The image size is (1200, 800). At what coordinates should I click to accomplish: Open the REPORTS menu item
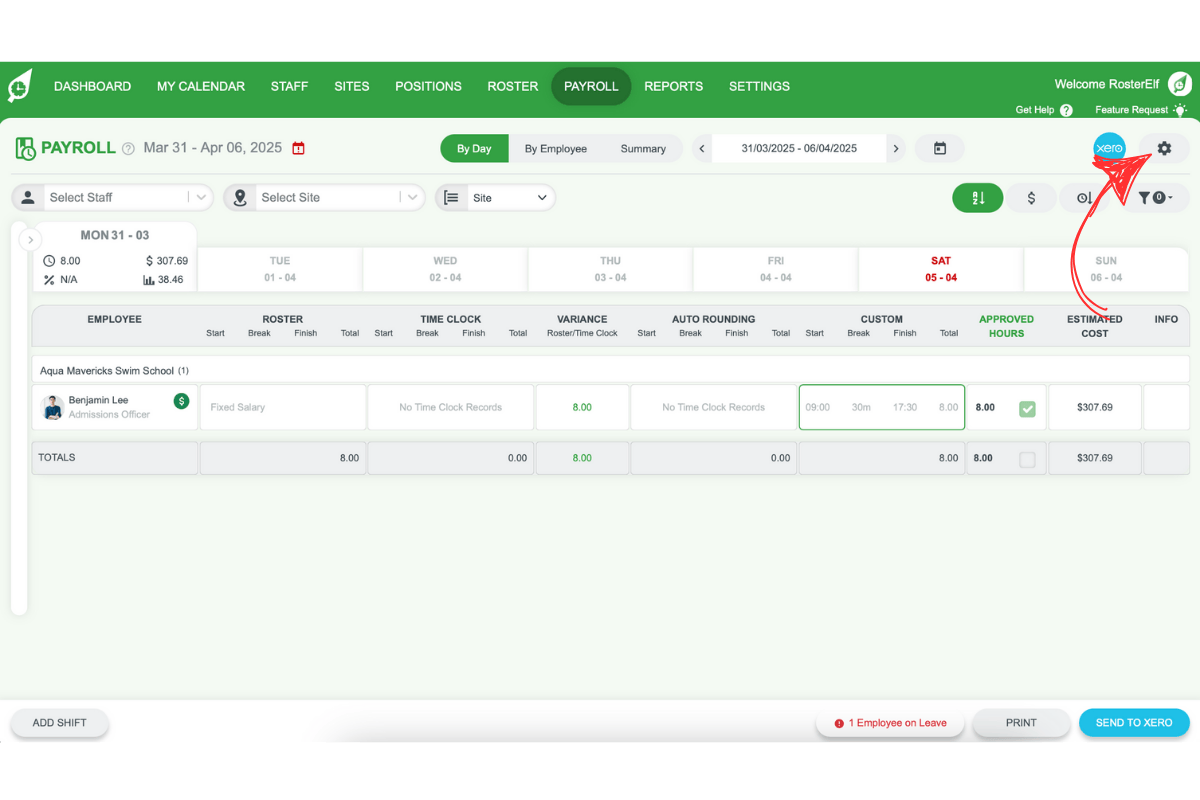coord(673,86)
